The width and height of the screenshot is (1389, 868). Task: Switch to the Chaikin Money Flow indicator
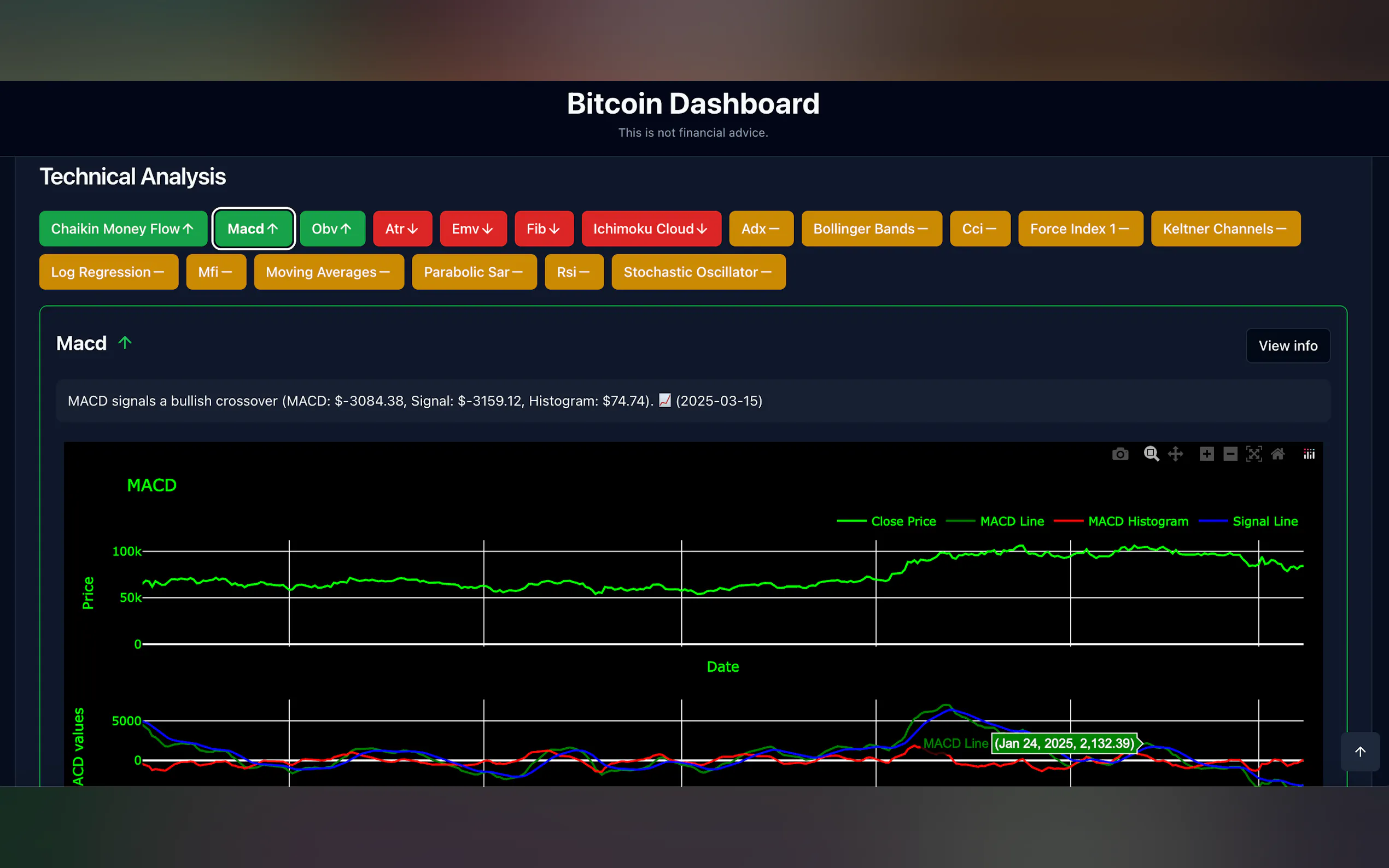click(123, 228)
